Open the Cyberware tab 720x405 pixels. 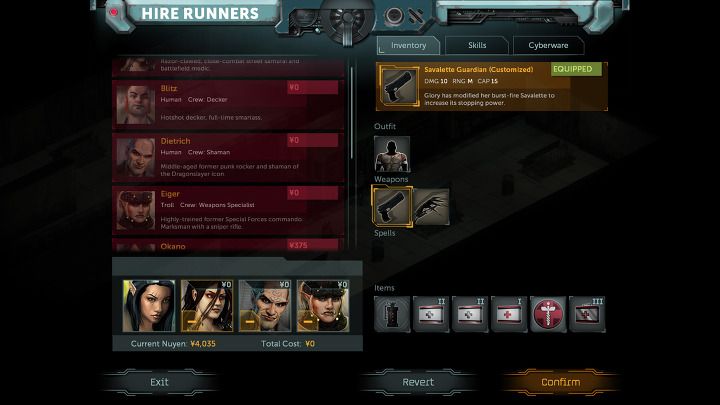click(548, 45)
